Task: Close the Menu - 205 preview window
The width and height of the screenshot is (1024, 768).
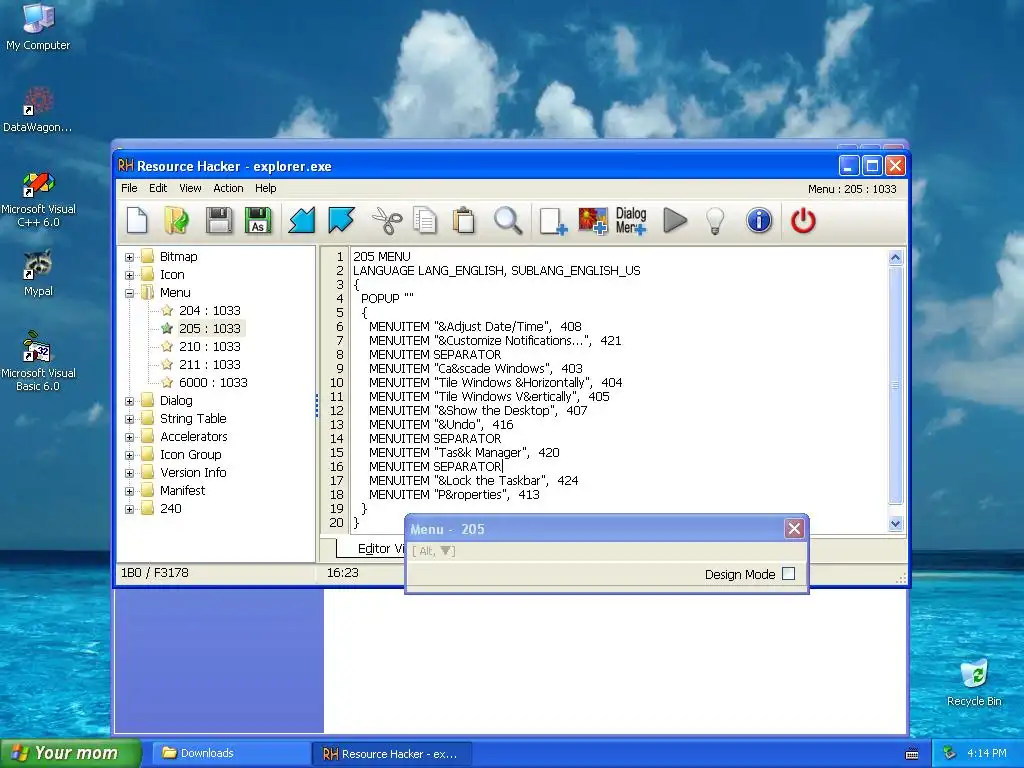Action: pos(794,528)
